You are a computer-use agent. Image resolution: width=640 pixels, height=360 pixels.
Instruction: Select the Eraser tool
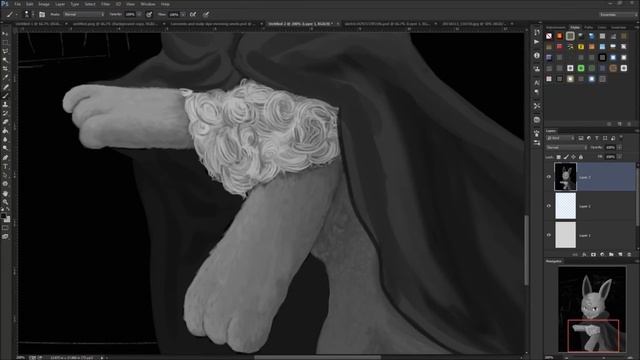pos(5,122)
